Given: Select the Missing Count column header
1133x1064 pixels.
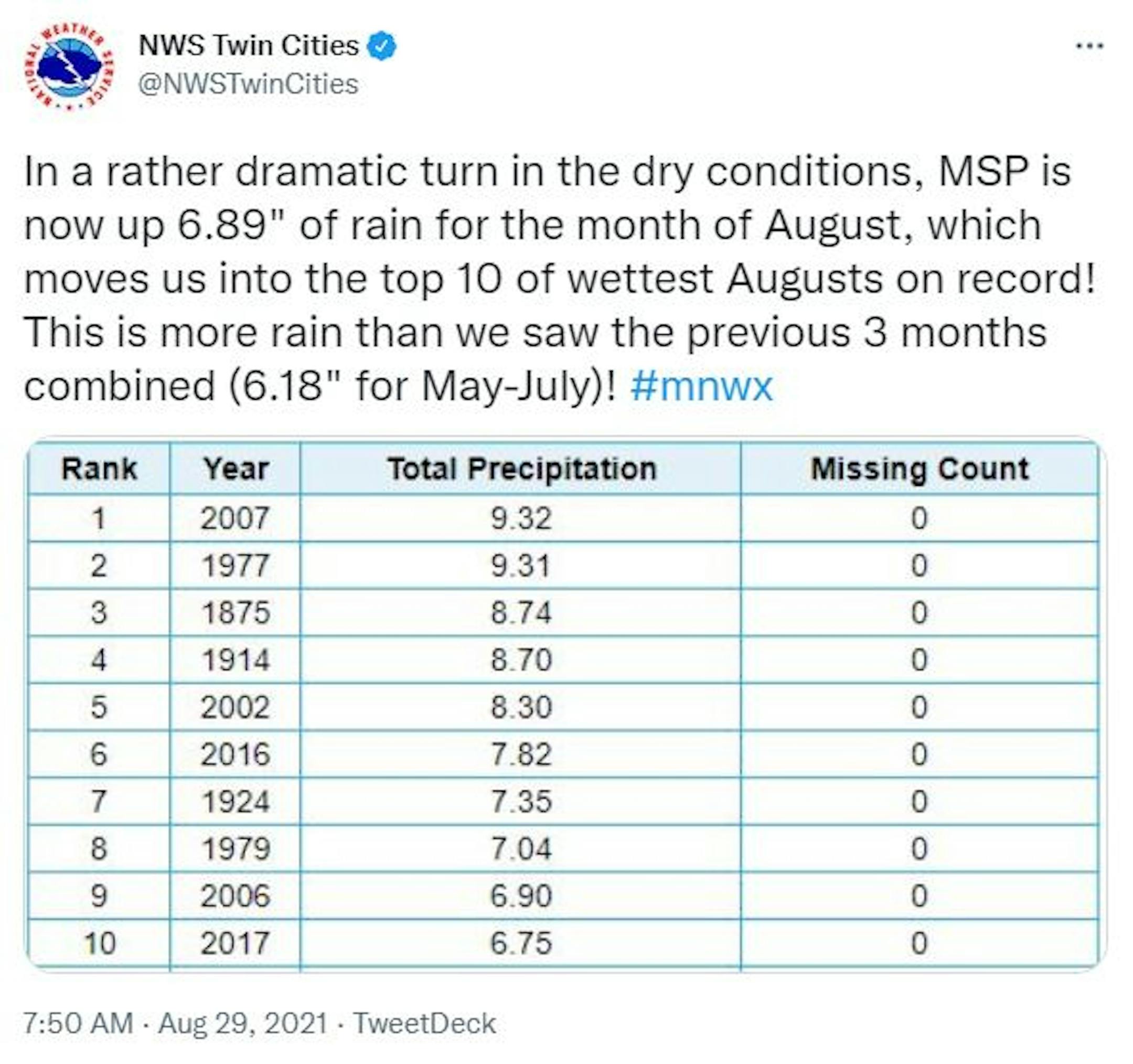Looking at the screenshot, I should coord(920,469).
